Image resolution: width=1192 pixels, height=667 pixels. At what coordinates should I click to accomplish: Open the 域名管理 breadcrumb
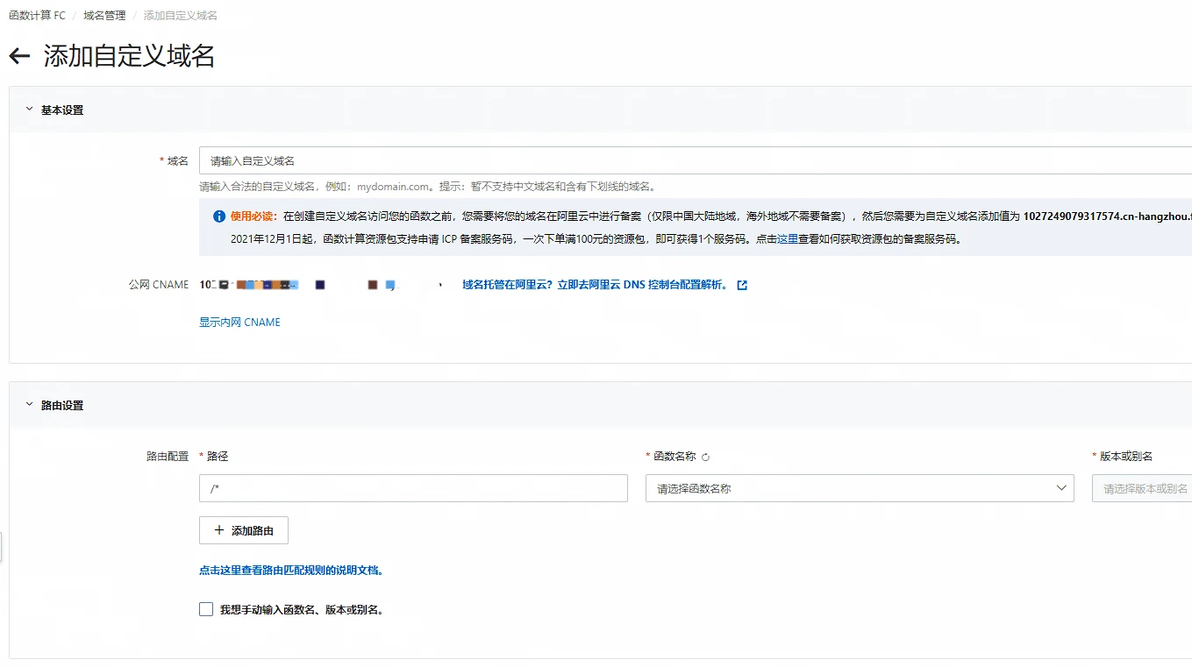104,15
